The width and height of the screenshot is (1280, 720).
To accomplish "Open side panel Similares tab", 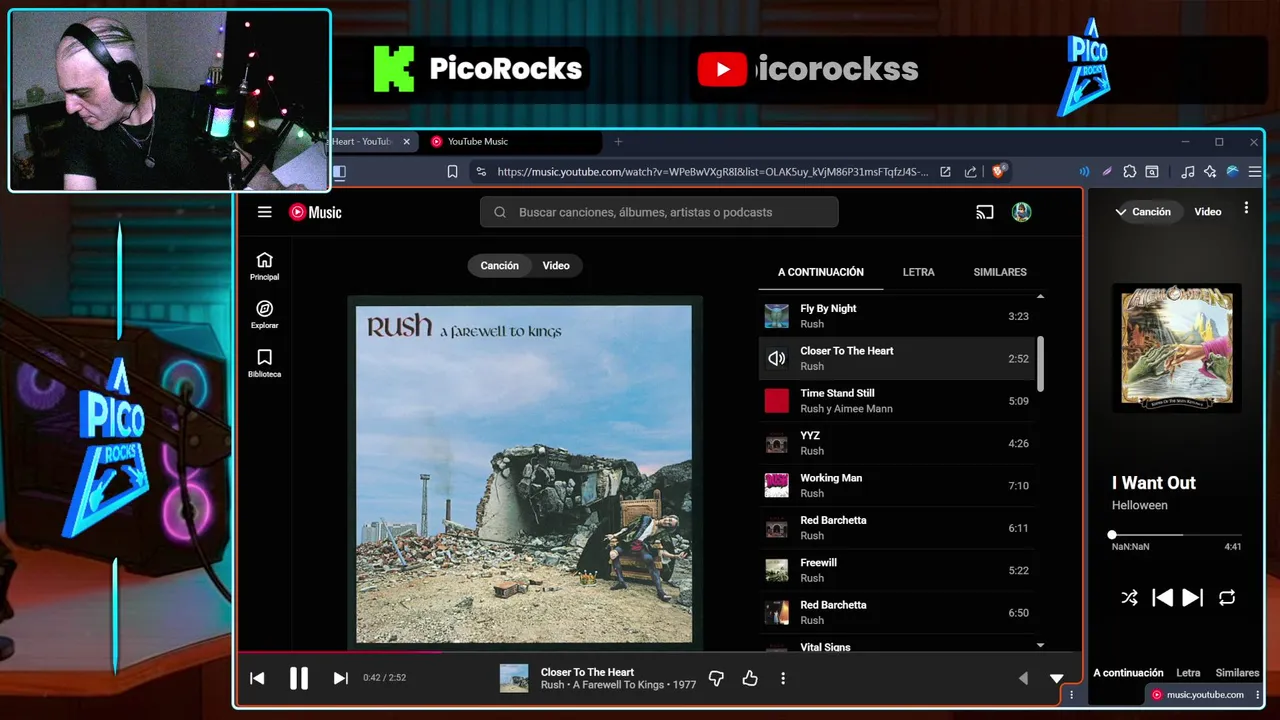I will click(1237, 673).
